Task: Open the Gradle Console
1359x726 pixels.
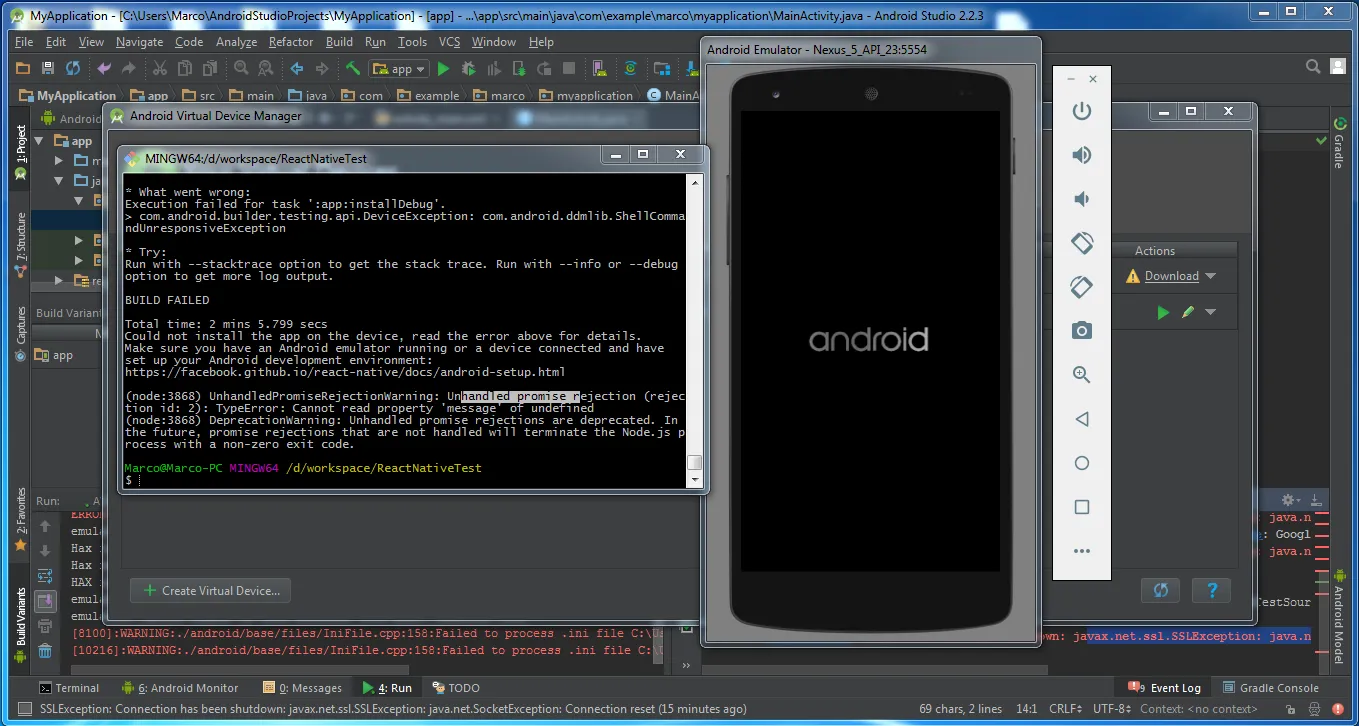Action: pyautogui.click(x=1270, y=688)
